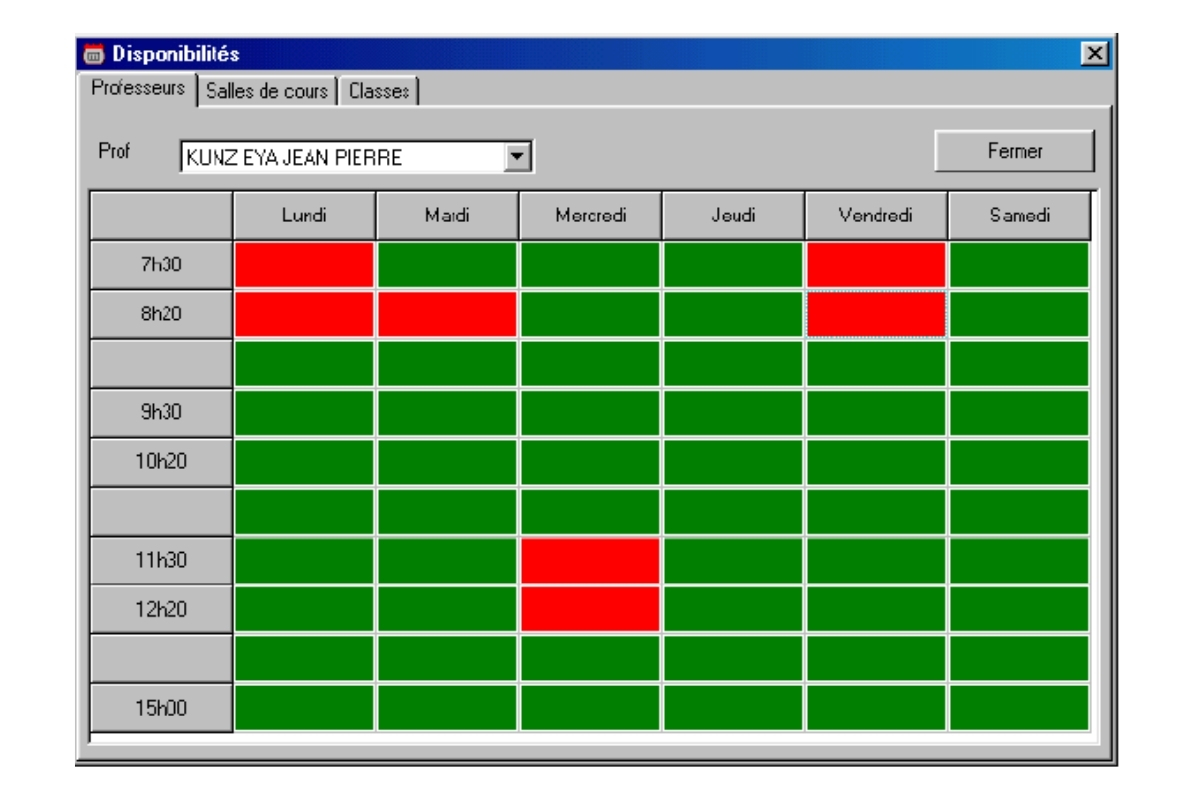Image resolution: width=1200 pixels, height=800 pixels.
Task: Toggle the red Mercredi 11h30 cell
Action: (590, 559)
